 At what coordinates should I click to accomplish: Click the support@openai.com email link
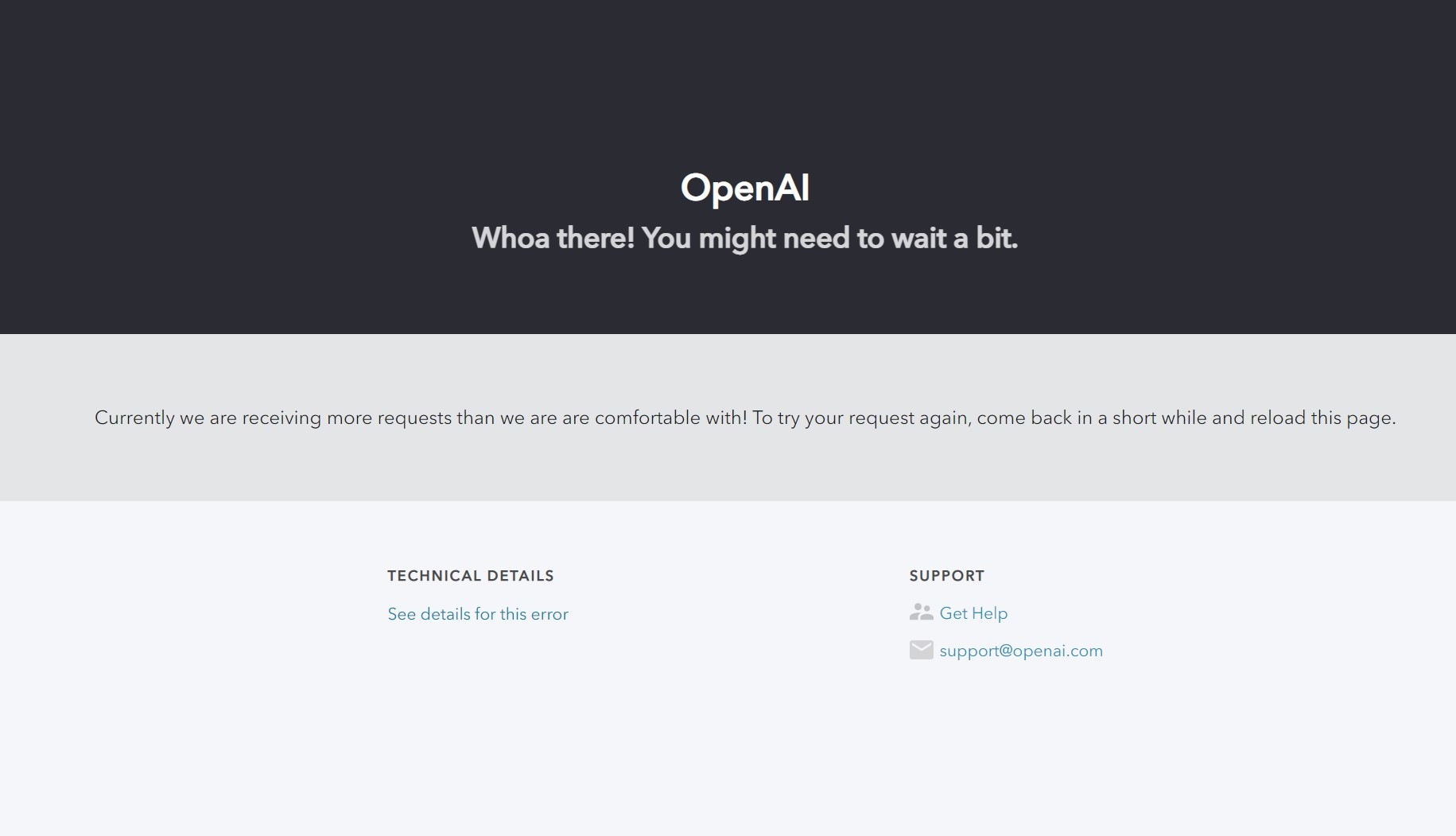pyautogui.click(x=1021, y=651)
